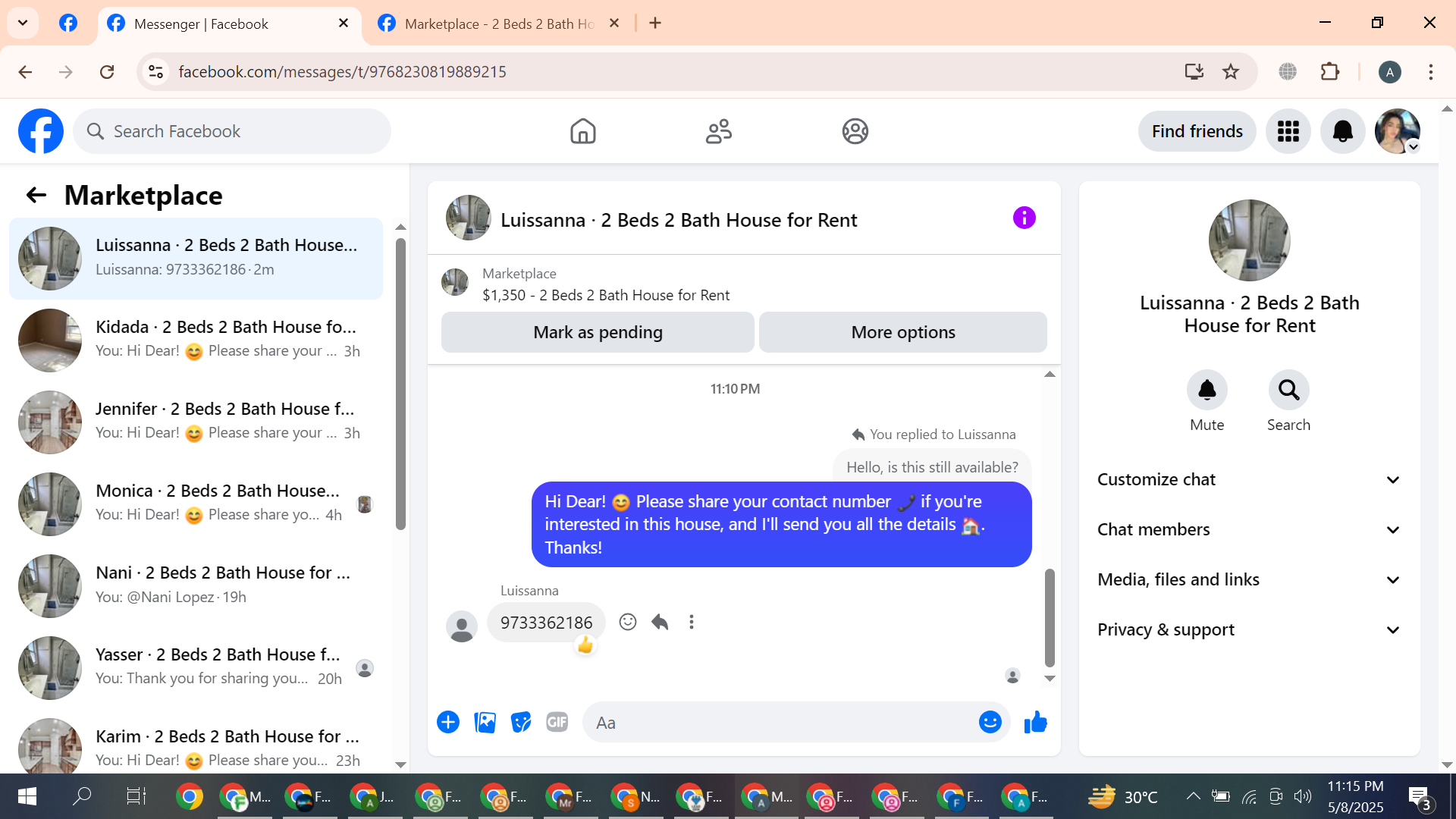Image resolution: width=1456 pixels, height=819 pixels.
Task: Mute this conversation
Action: click(1207, 390)
